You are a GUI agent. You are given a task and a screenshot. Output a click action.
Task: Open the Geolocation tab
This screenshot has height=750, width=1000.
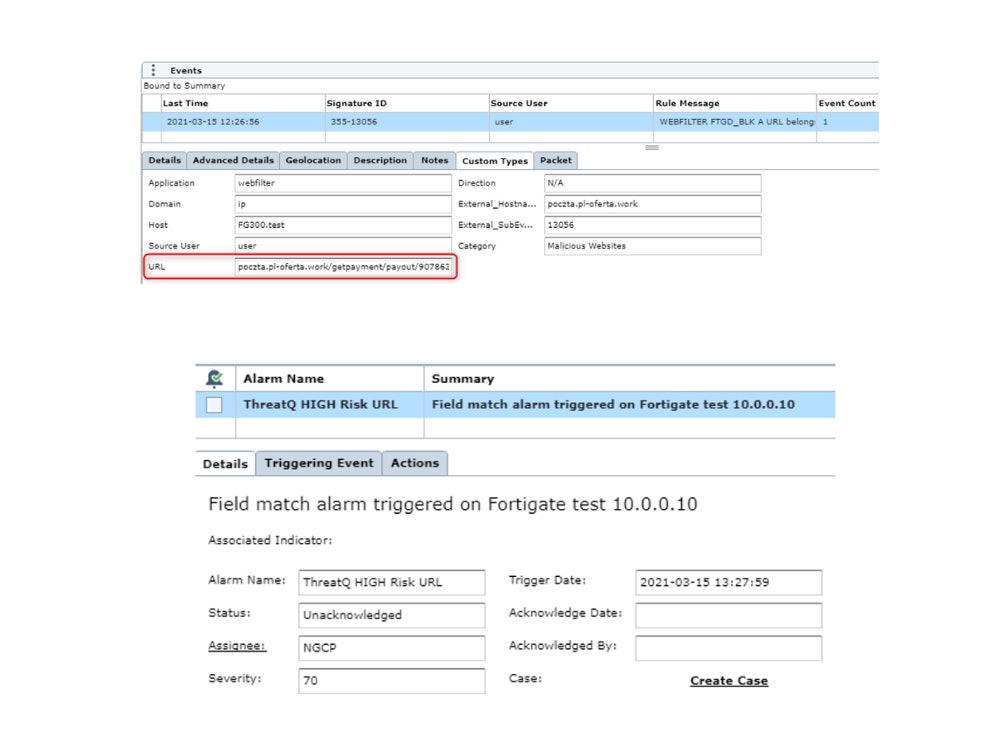tap(313, 160)
